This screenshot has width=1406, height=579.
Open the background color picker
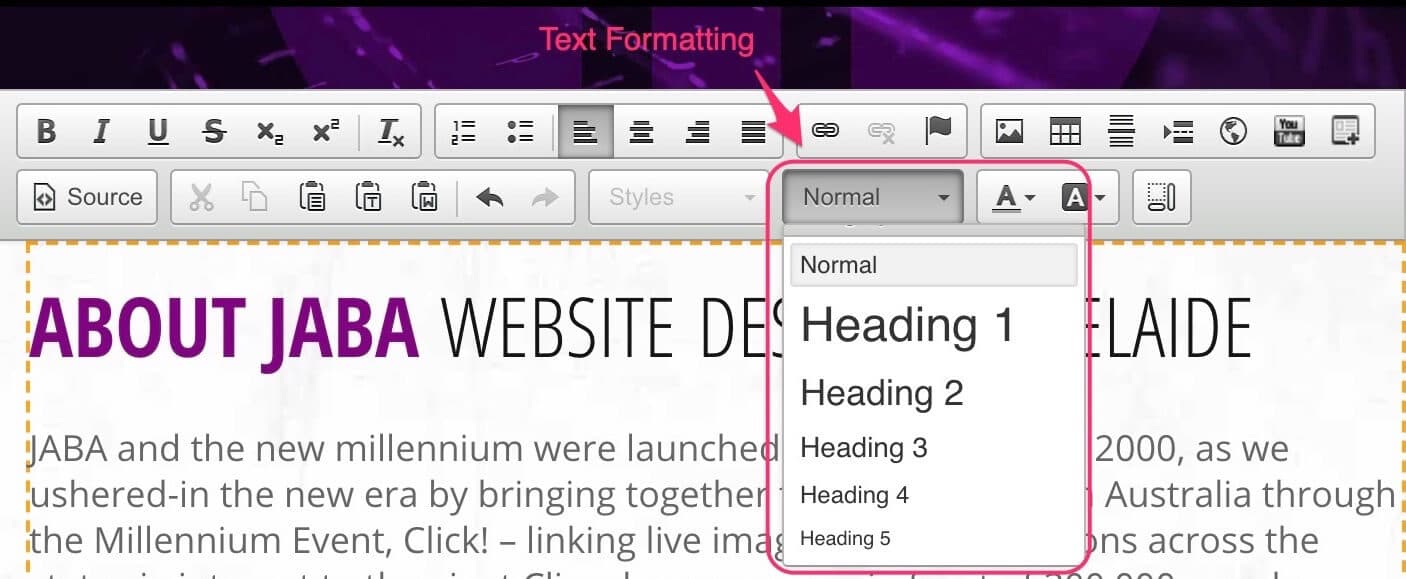pos(1083,197)
